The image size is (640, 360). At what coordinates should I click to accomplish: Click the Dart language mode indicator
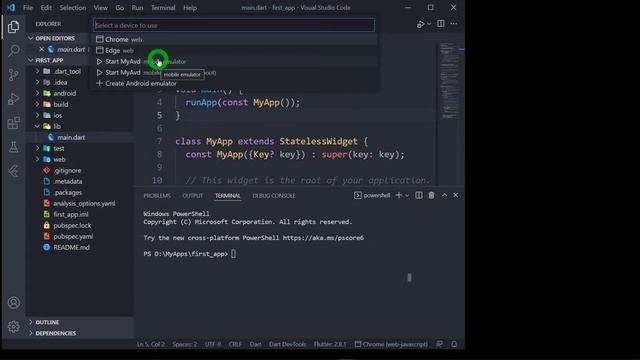pyautogui.click(x=256, y=344)
